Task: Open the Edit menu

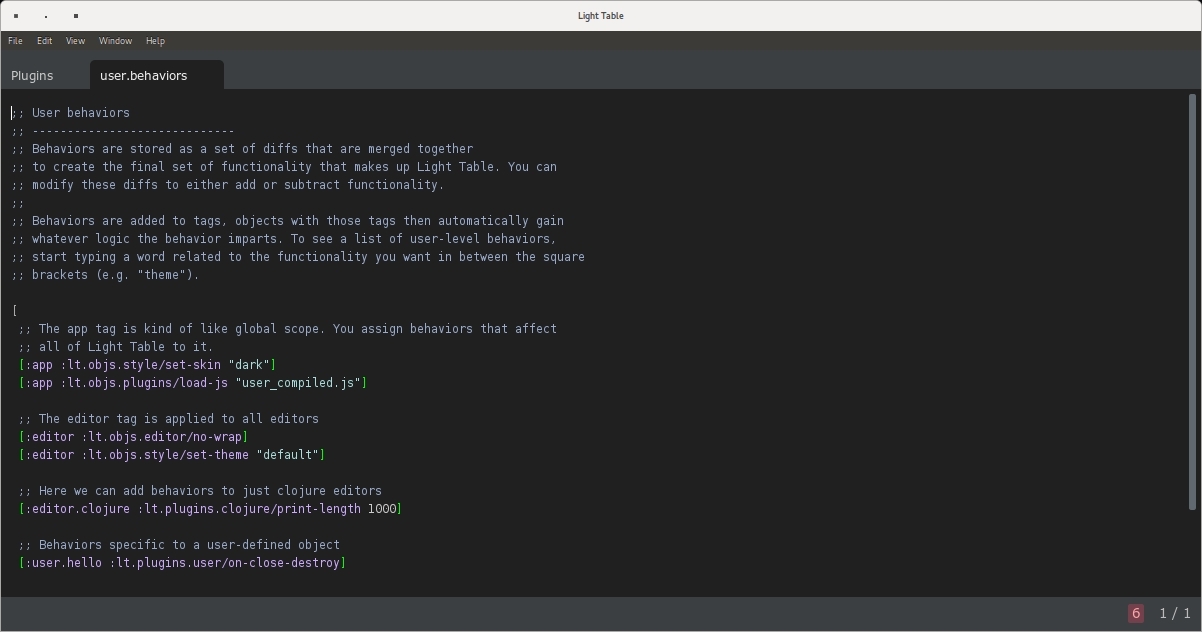Action: coord(44,41)
